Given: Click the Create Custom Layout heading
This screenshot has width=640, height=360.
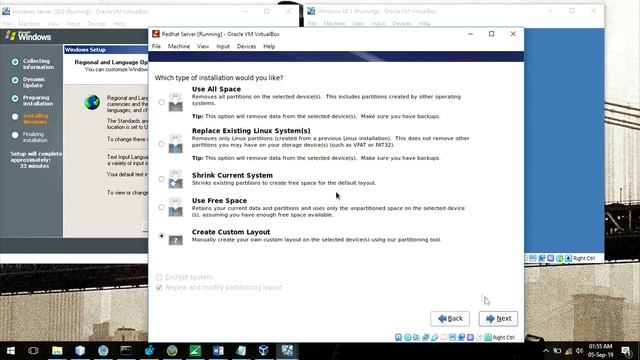Looking at the screenshot, I should point(231,232).
